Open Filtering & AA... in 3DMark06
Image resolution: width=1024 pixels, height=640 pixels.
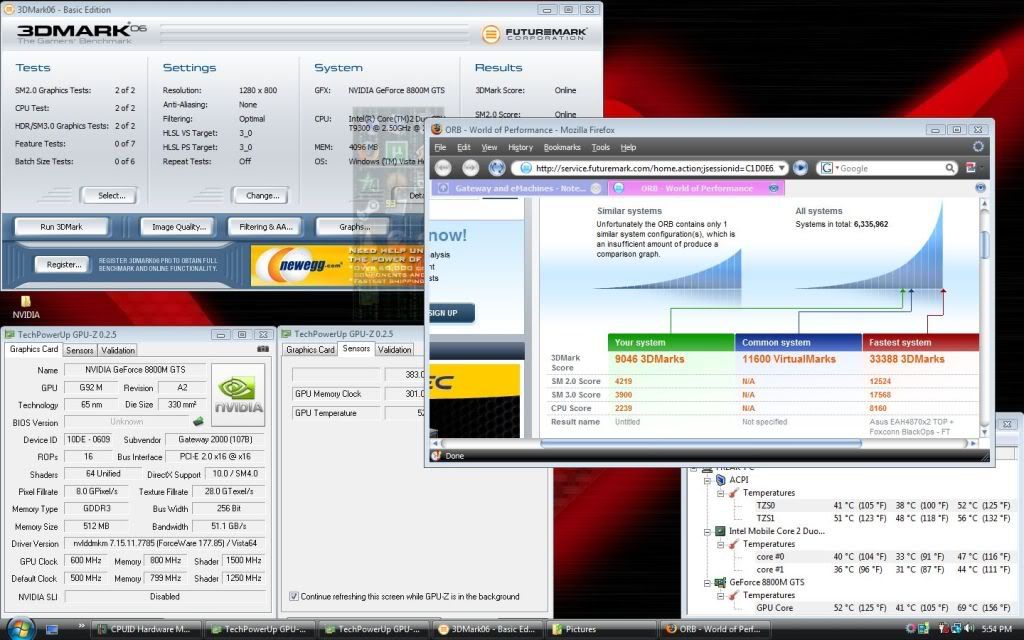[265, 227]
